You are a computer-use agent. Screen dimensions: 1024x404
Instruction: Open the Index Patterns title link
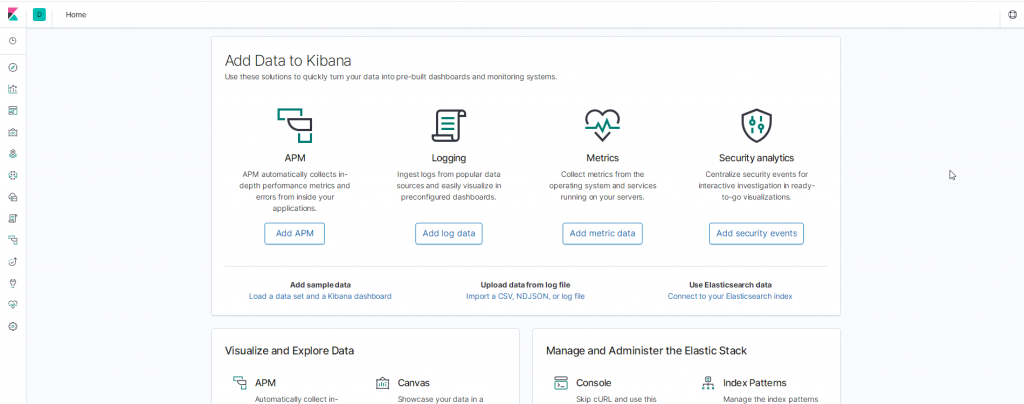[x=754, y=383]
